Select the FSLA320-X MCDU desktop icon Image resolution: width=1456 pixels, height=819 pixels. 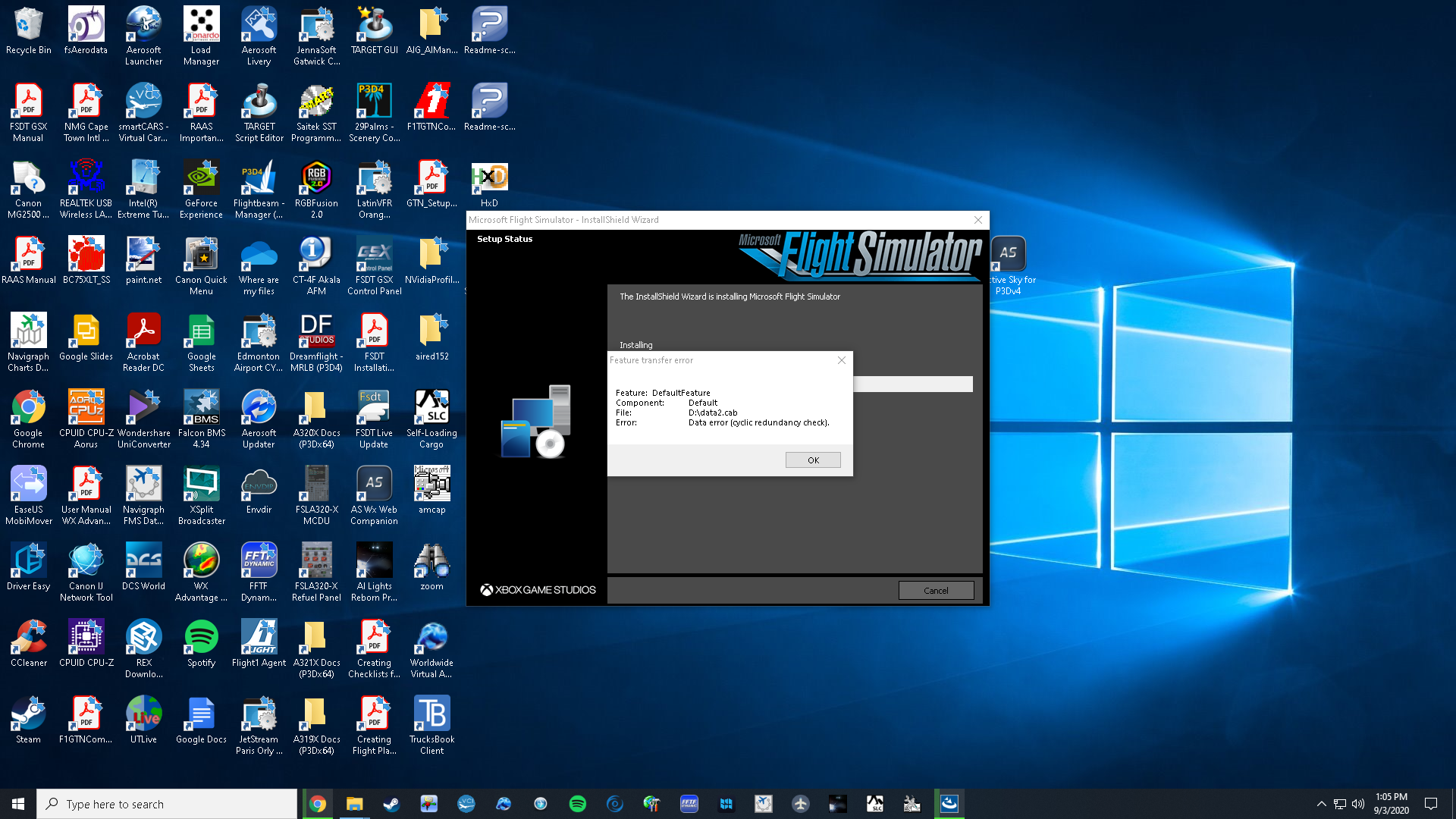point(317,495)
